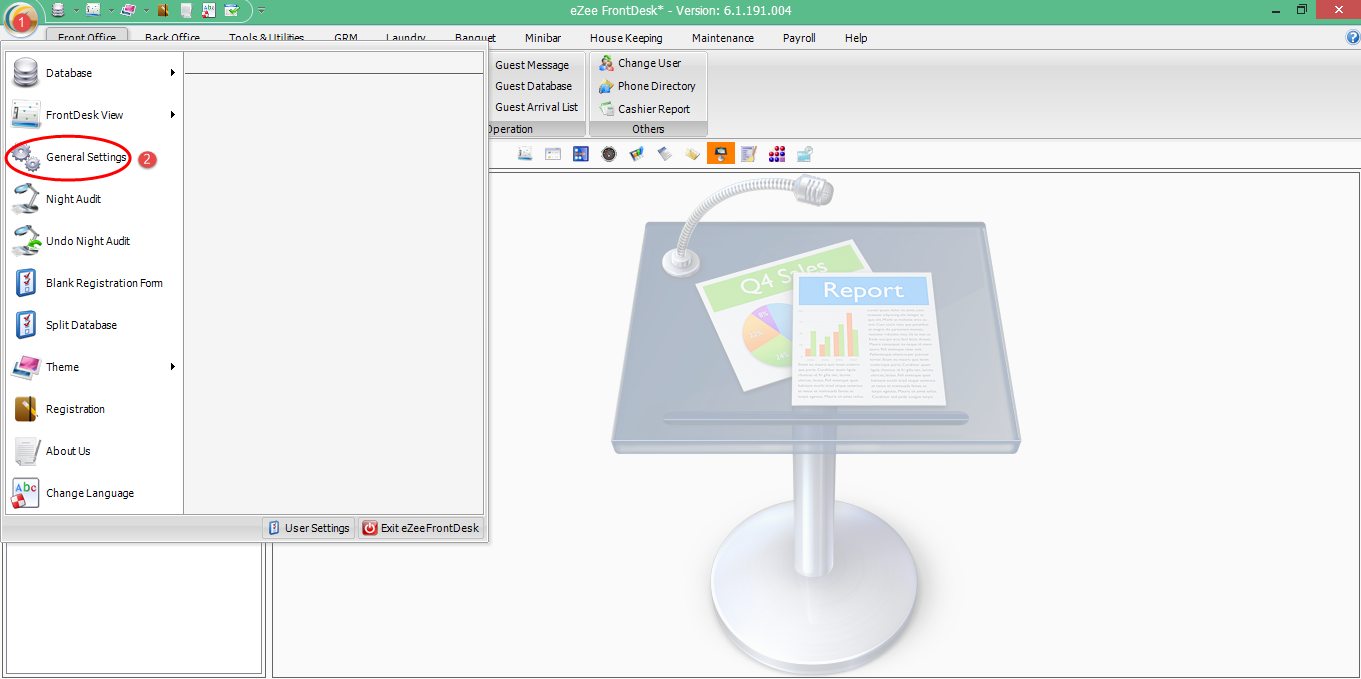The width and height of the screenshot is (1361, 679).
Task: Click the gauge/stopwatch icon on the operations toolbar
Action: coord(608,153)
